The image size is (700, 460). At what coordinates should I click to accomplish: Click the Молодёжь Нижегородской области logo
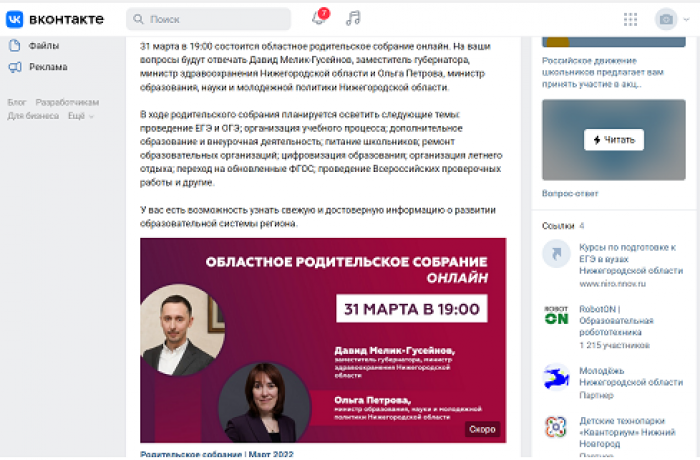coord(556,376)
